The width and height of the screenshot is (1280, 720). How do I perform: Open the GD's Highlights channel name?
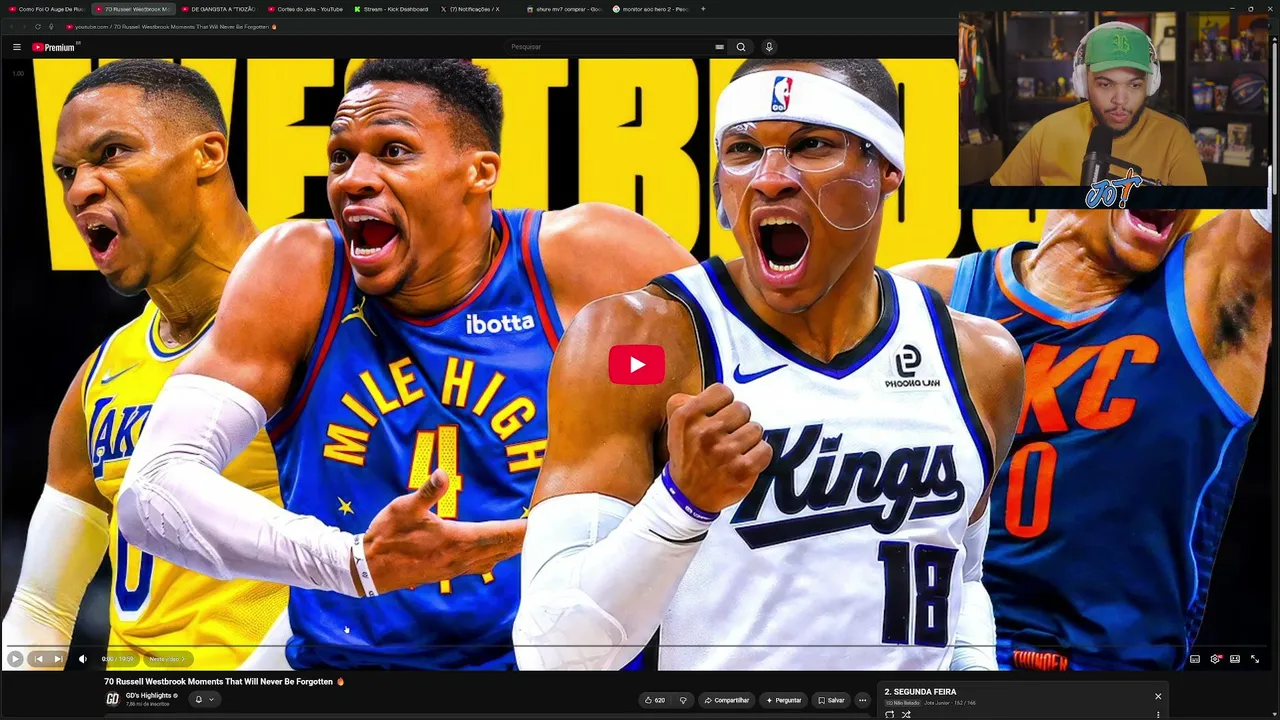coord(149,695)
